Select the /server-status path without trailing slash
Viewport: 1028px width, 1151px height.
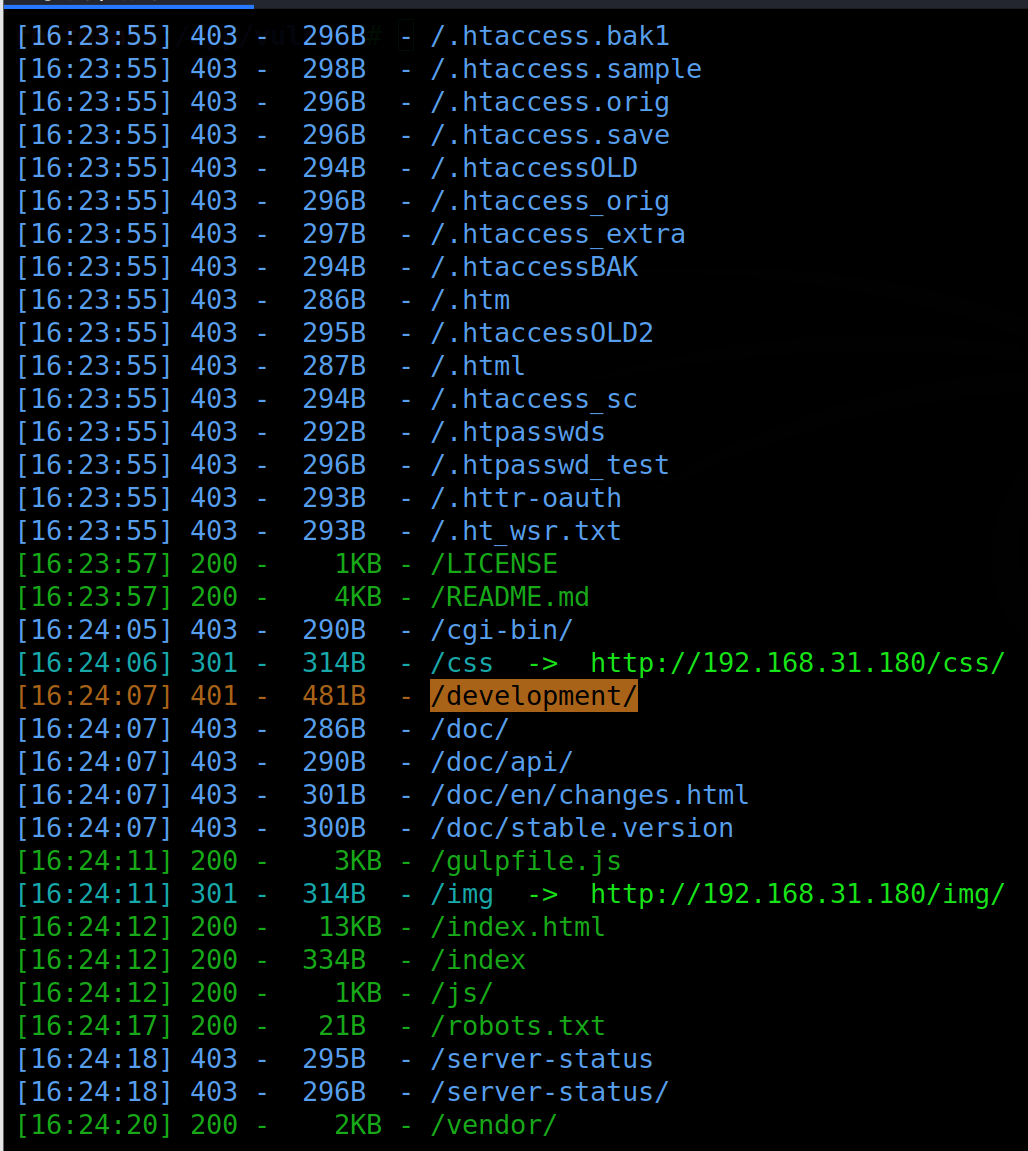pyautogui.click(x=542, y=1060)
